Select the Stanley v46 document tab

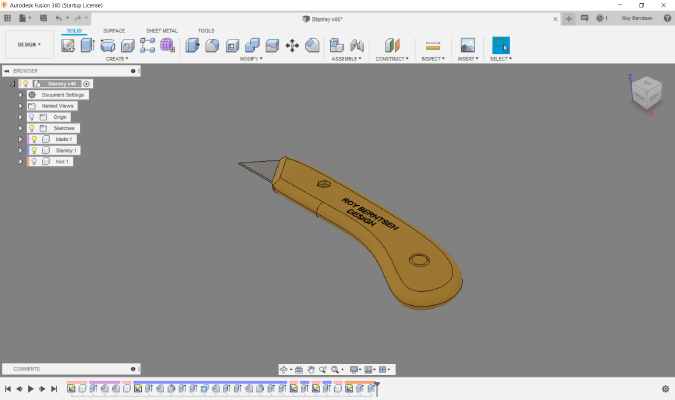coord(323,19)
